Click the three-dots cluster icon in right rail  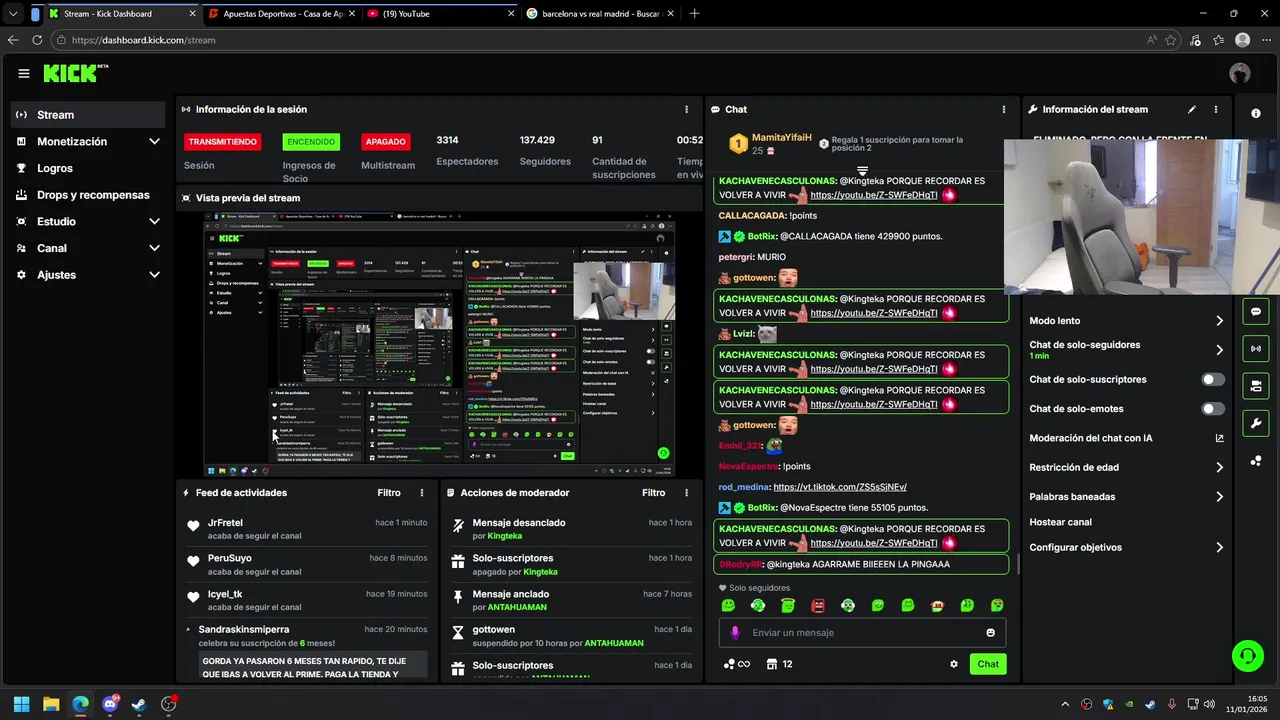tap(1256, 461)
